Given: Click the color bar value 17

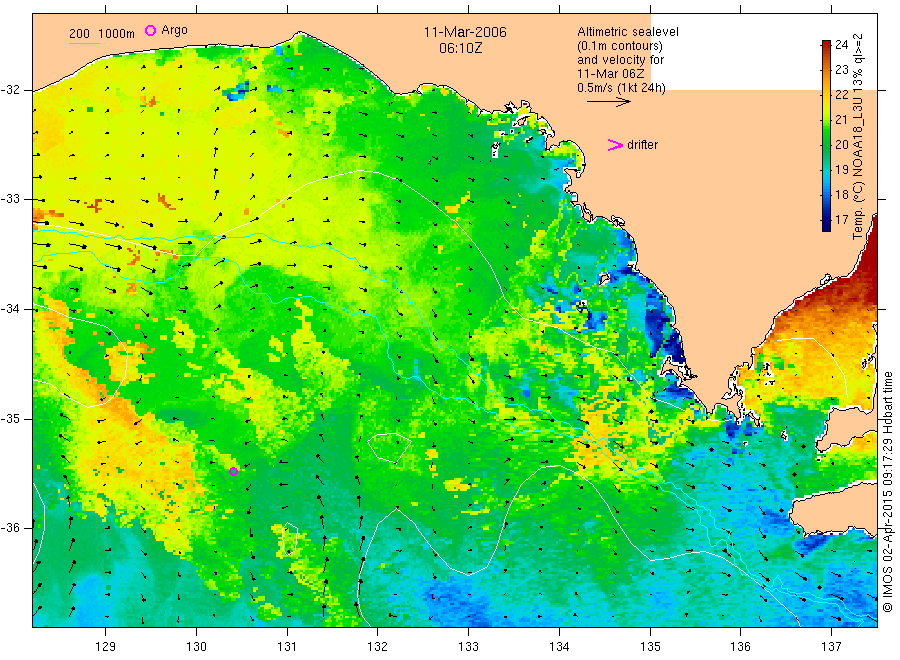Looking at the screenshot, I should point(841,219).
